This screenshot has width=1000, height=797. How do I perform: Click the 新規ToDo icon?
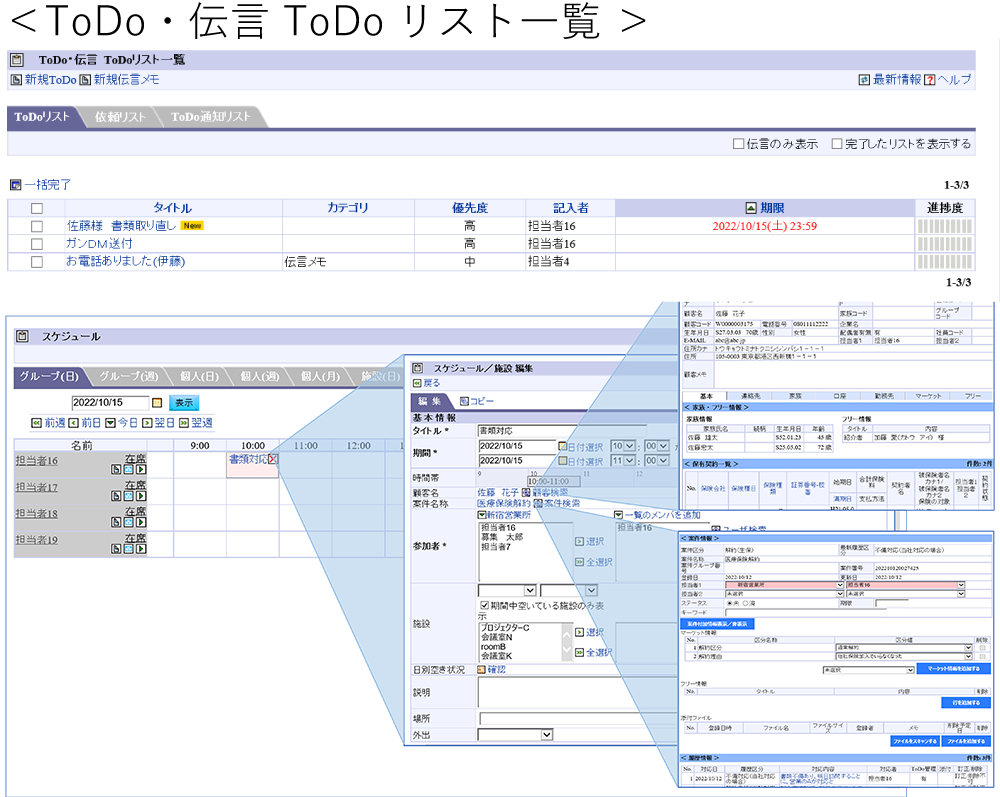pos(17,80)
